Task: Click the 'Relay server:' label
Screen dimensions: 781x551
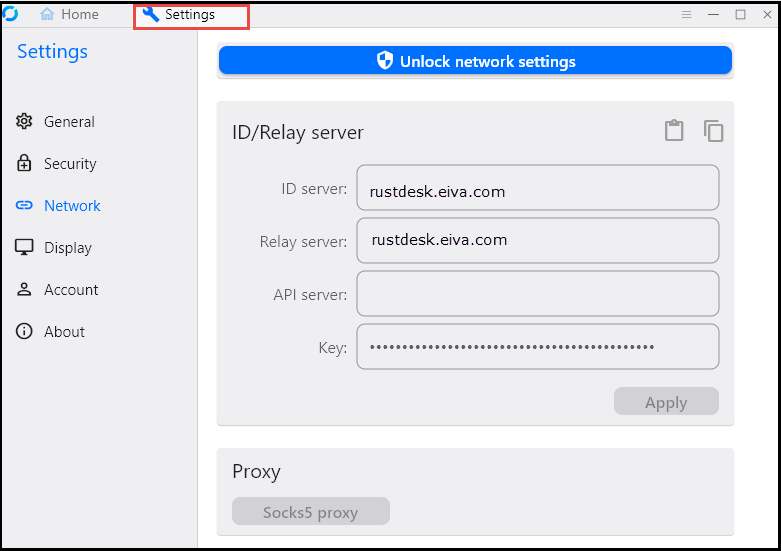Action: point(303,242)
